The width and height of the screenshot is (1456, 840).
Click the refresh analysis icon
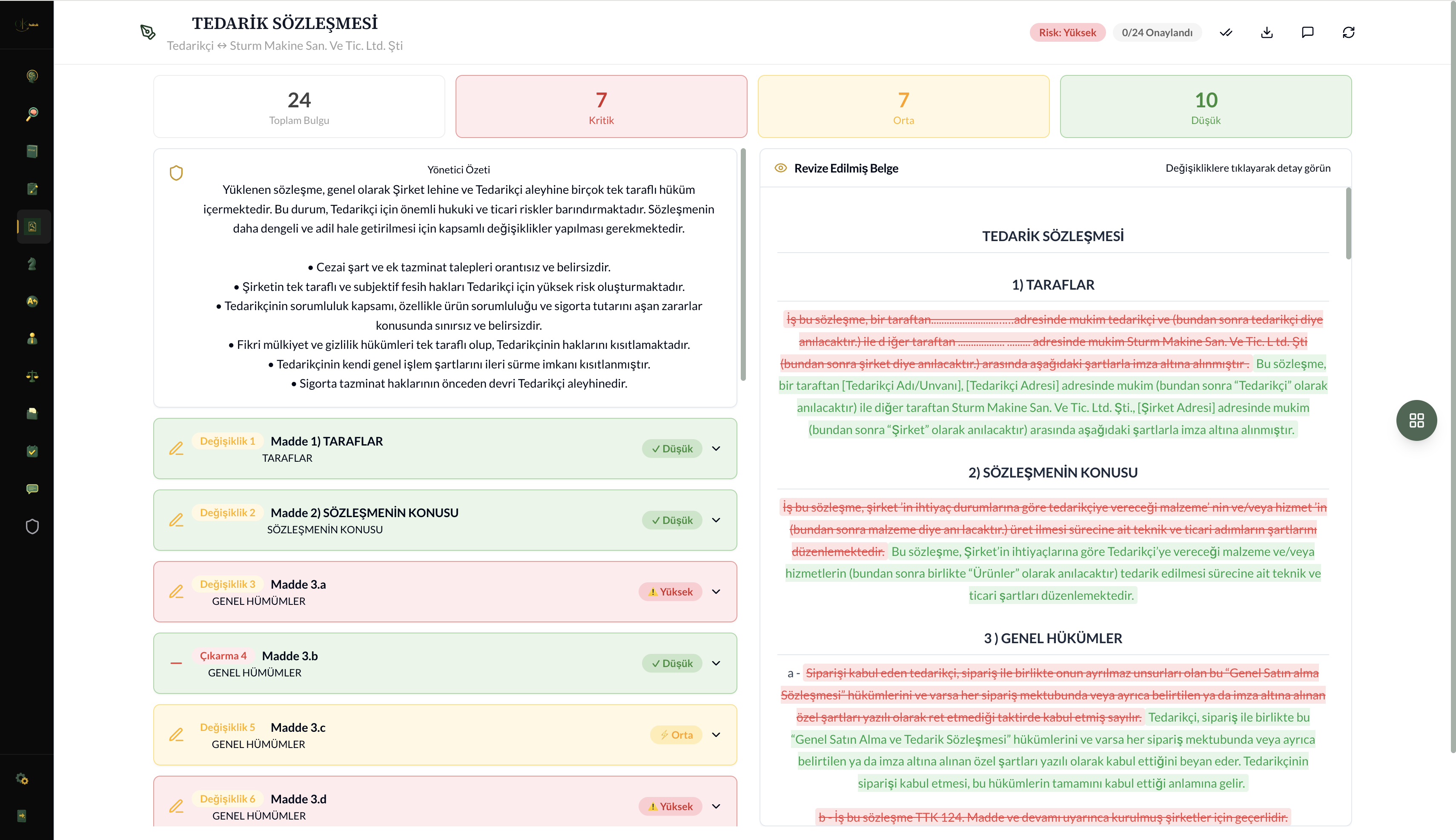(x=1348, y=32)
